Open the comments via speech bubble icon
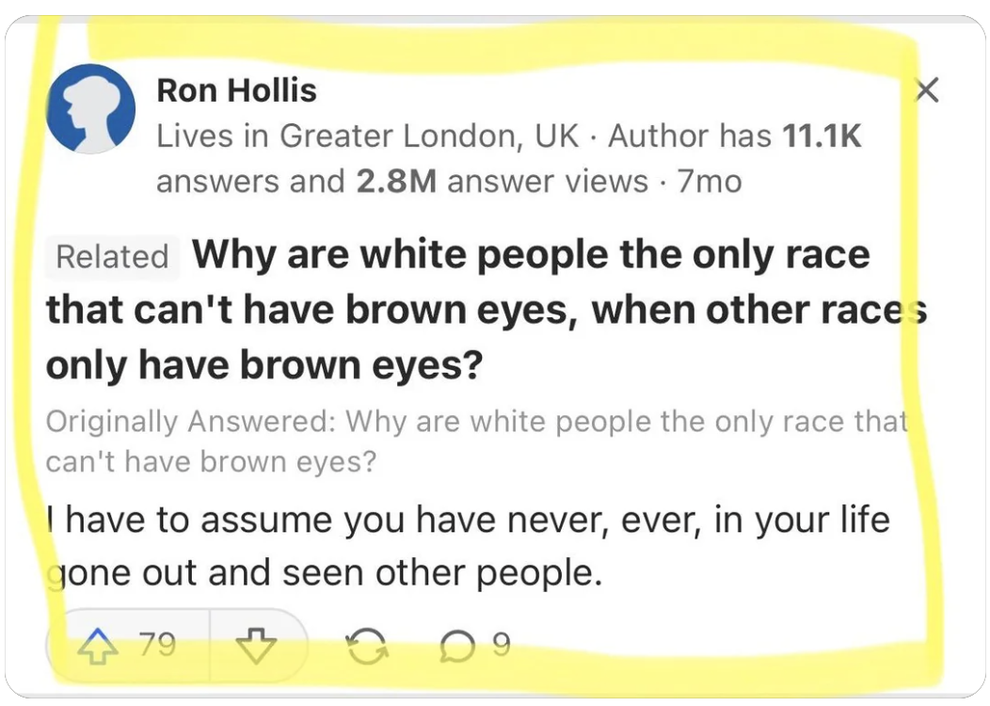The height and width of the screenshot is (706, 990). pos(457,646)
